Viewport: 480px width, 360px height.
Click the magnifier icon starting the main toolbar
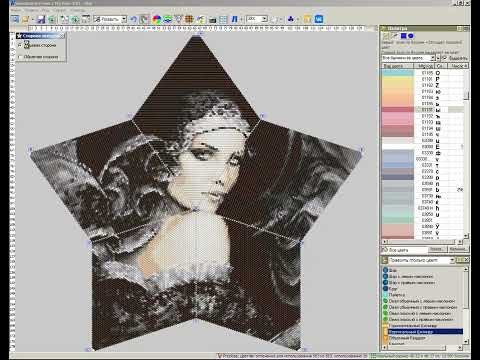15,19
